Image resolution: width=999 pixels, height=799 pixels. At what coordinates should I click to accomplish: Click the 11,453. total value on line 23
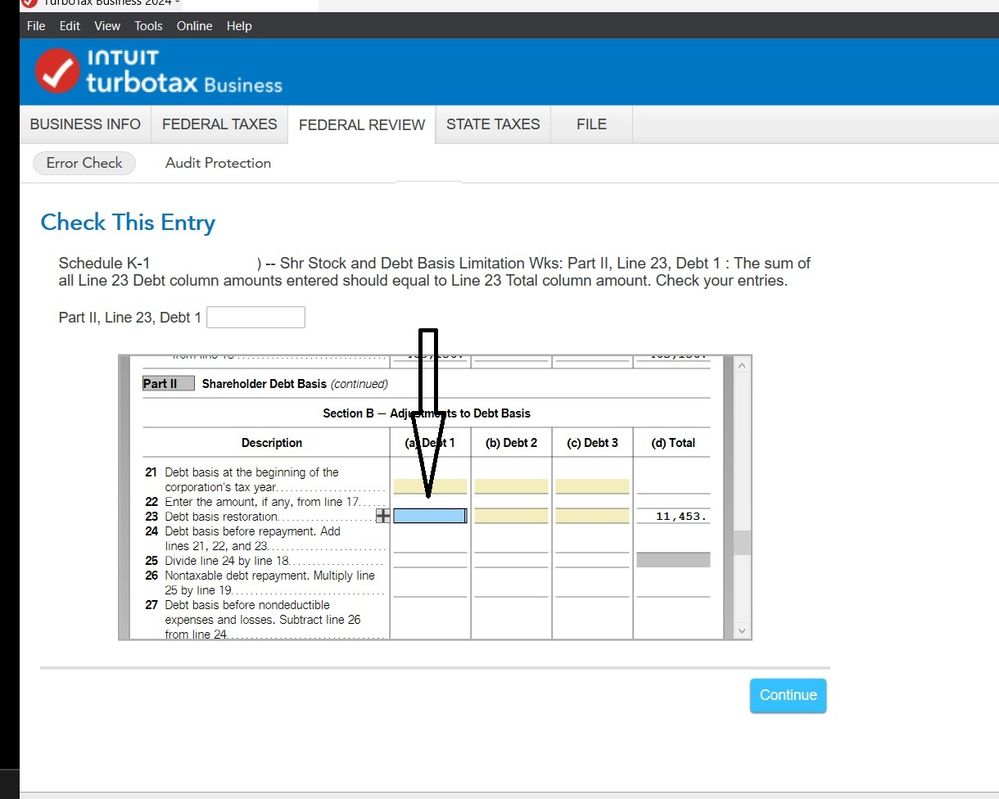coord(681,517)
